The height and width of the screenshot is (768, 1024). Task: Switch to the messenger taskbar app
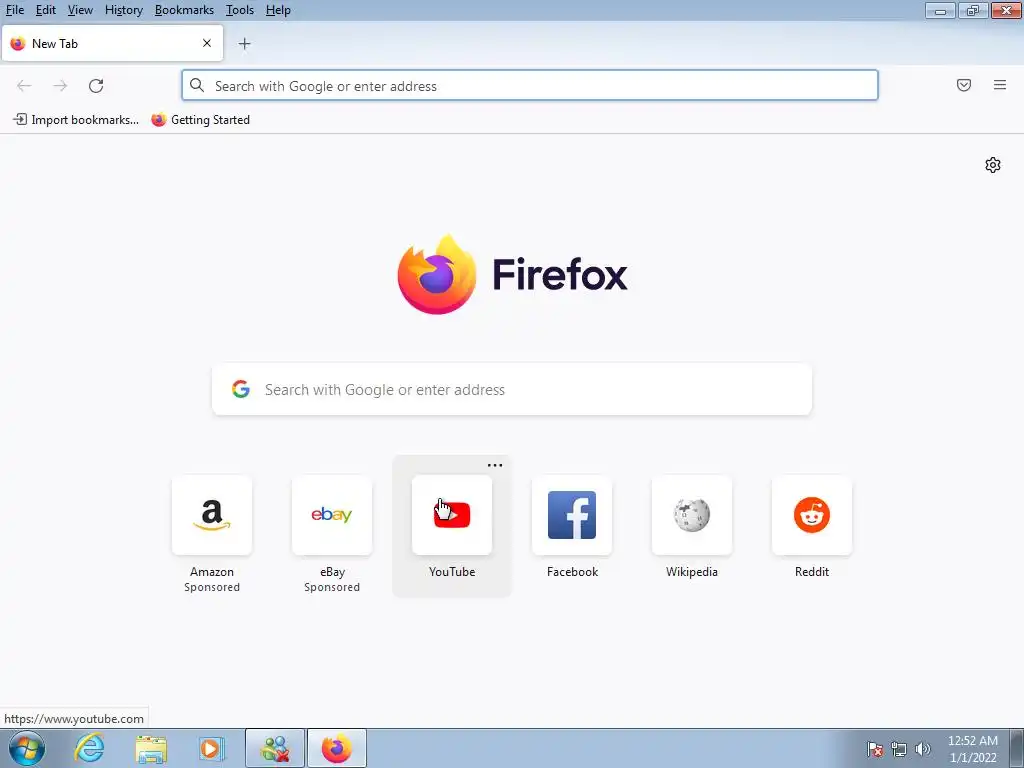pyautogui.click(x=275, y=748)
